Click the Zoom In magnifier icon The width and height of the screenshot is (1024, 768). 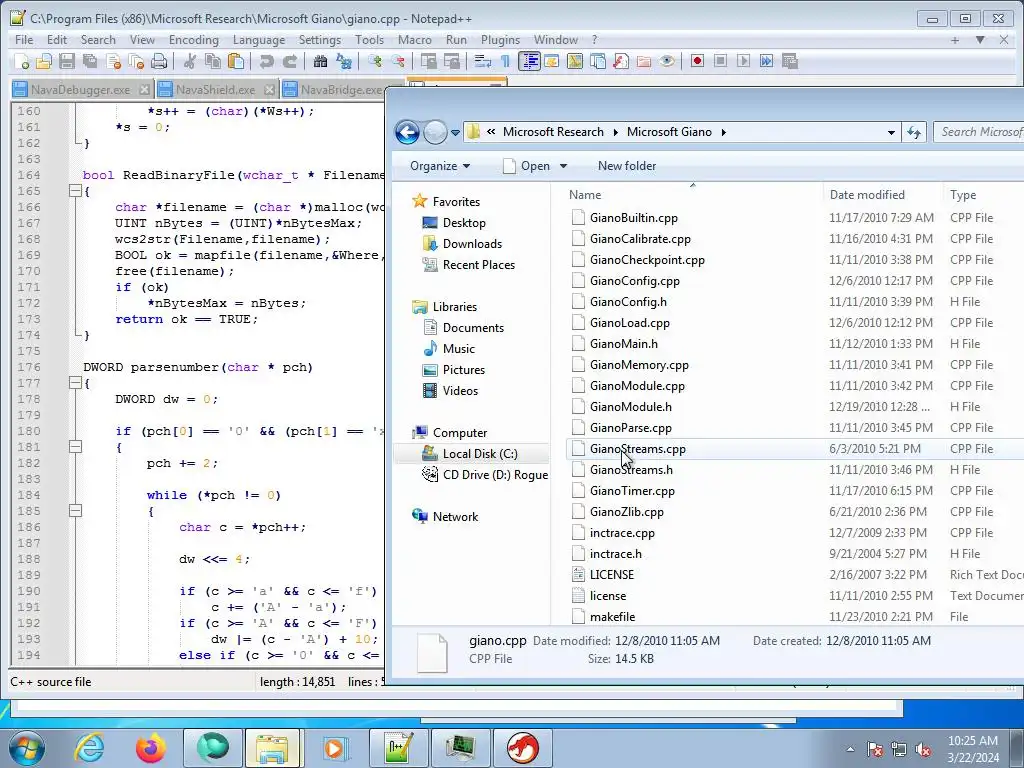pos(374,61)
